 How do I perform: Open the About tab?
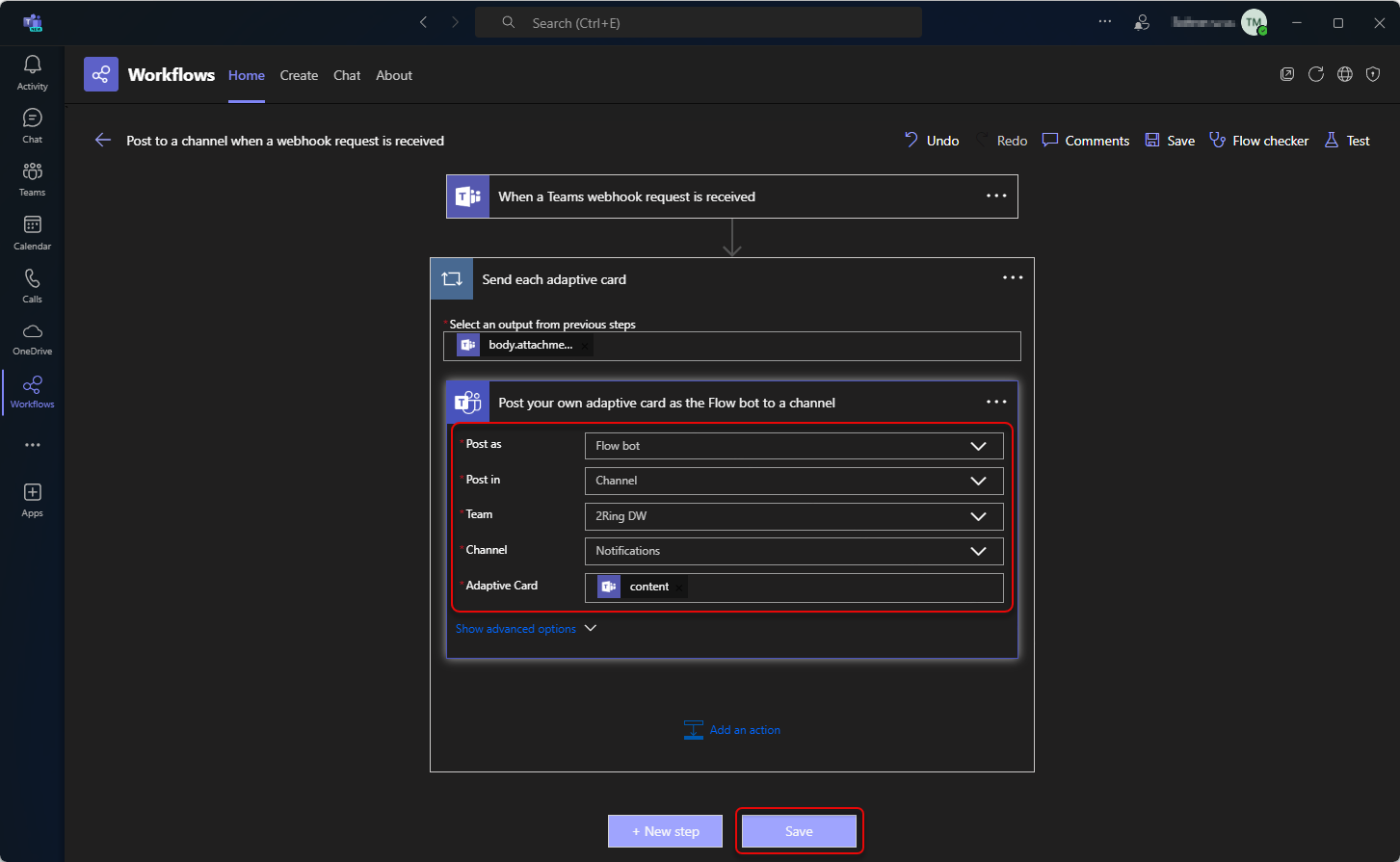393,75
